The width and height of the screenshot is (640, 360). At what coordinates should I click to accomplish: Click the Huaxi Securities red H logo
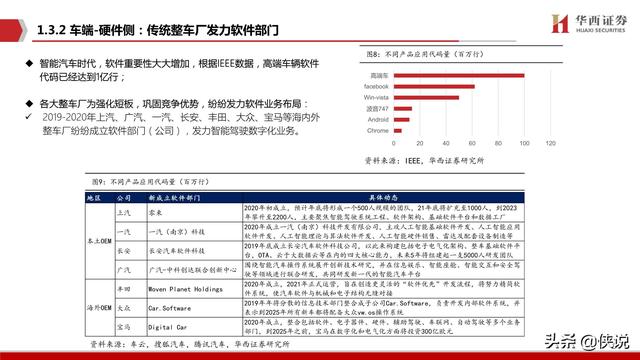point(560,24)
